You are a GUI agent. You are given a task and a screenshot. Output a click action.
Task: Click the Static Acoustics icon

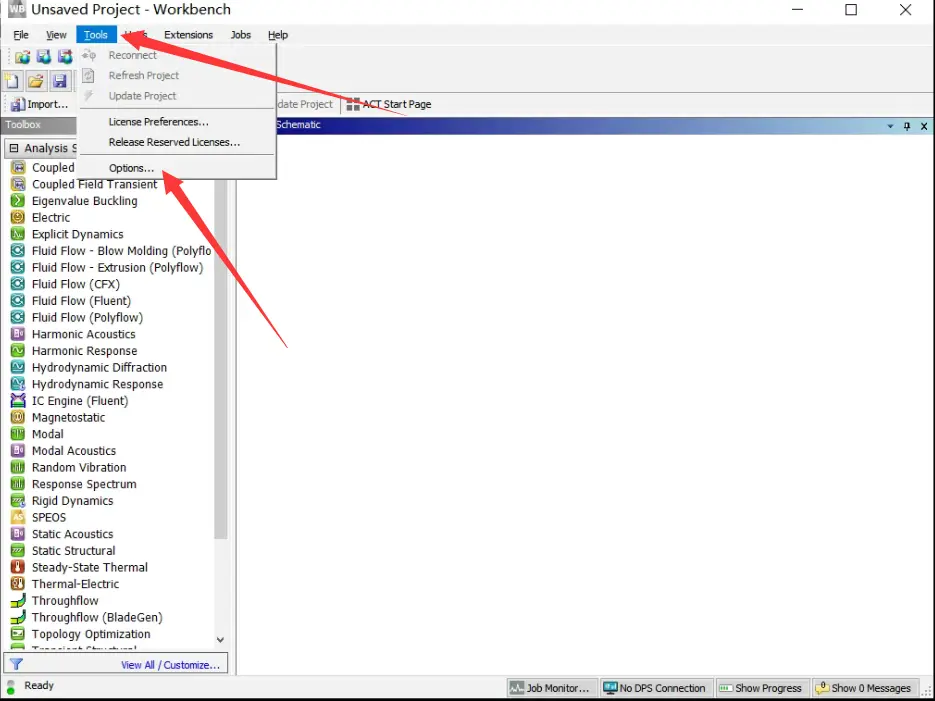tap(18, 534)
